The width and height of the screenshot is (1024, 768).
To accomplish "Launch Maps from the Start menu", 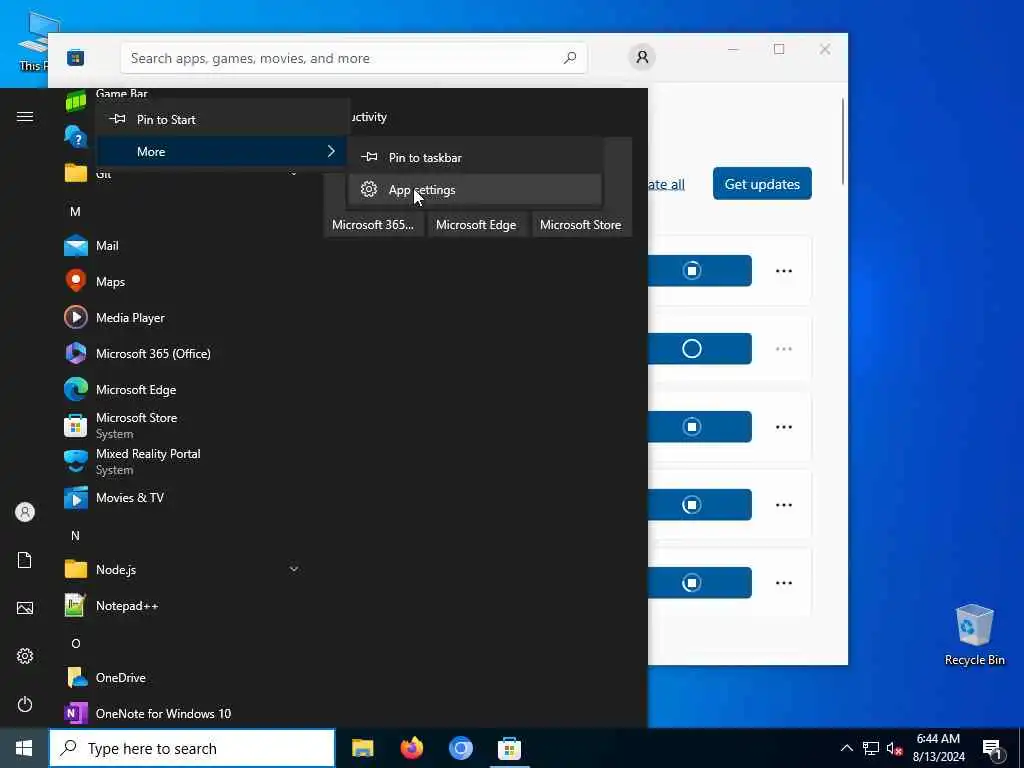I will 183,281.
